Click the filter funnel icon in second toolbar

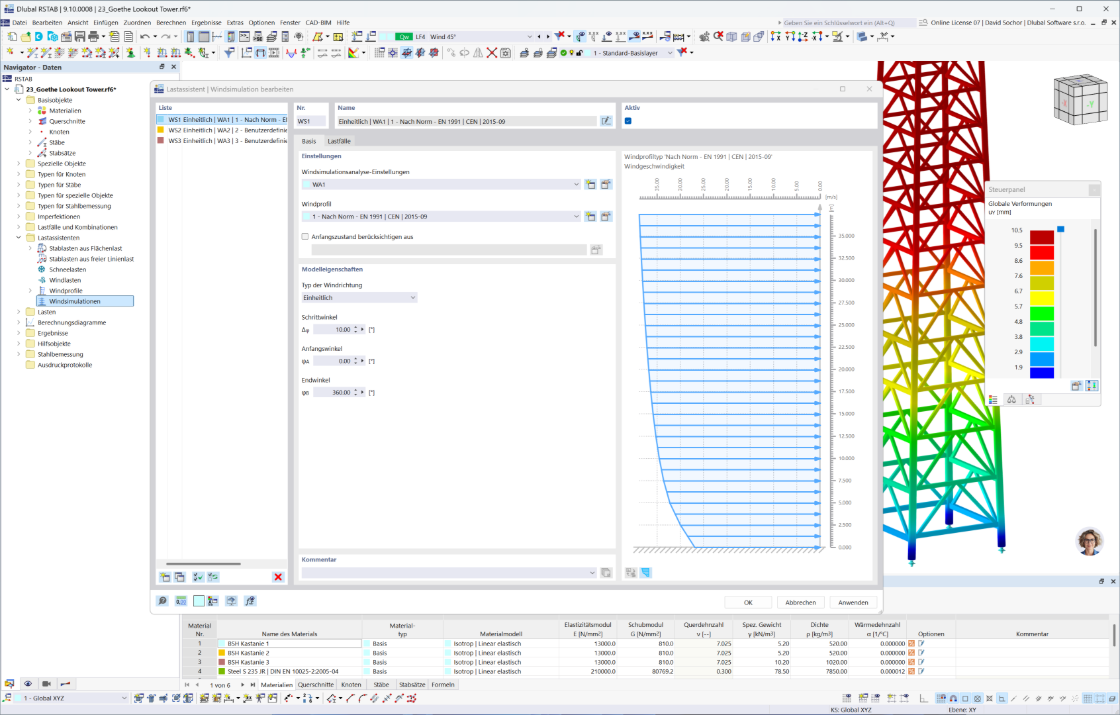tap(229, 53)
